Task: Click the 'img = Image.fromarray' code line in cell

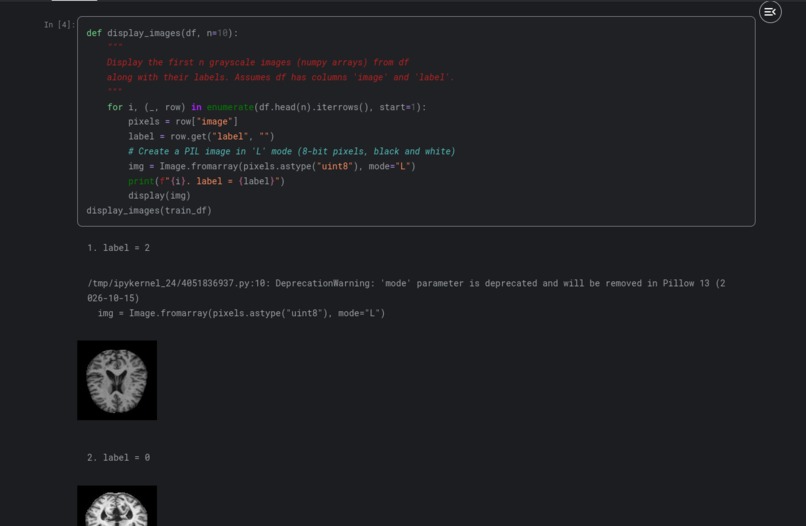Action: point(271,166)
